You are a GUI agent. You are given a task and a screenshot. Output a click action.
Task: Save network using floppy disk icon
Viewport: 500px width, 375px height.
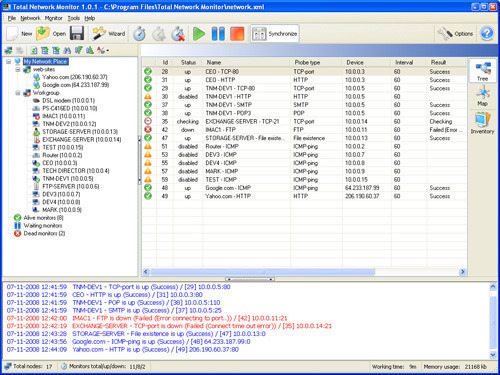tap(77, 34)
